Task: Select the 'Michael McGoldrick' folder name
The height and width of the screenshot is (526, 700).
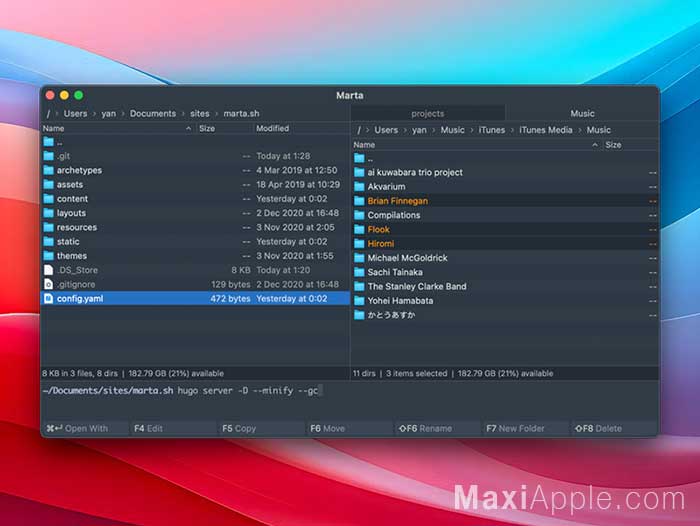Action: coord(408,258)
